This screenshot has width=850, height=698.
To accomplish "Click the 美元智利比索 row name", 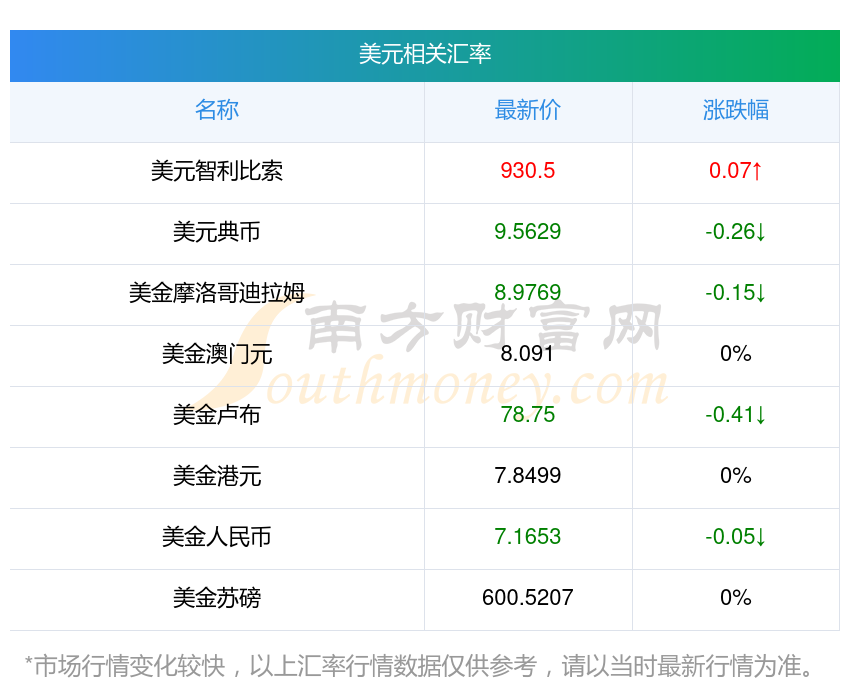I will [217, 171].
